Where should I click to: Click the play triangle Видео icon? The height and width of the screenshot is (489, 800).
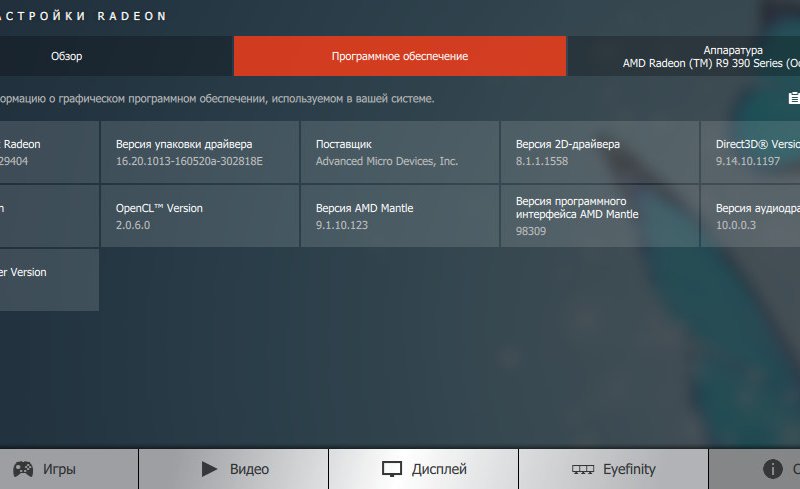(209, 469)
